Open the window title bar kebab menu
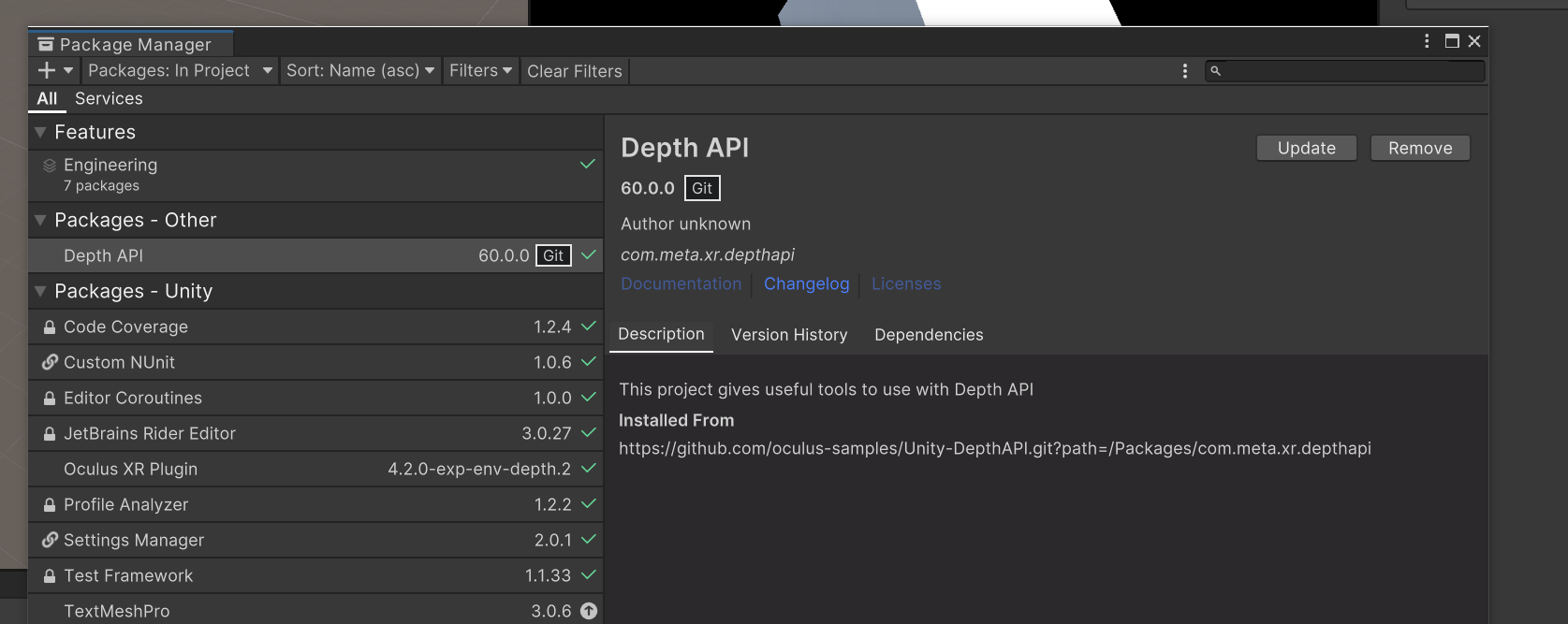The image size is (1568, 624). point(1427,41)
